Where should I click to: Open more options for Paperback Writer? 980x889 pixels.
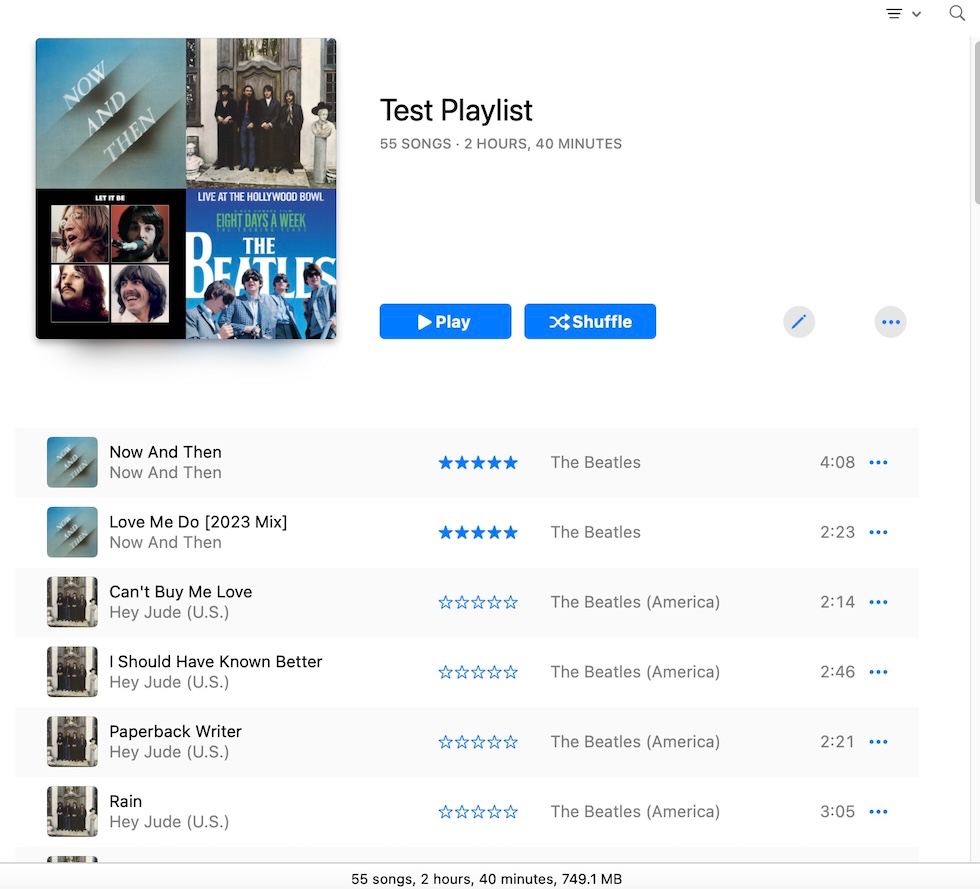click(x=878, y=742)
